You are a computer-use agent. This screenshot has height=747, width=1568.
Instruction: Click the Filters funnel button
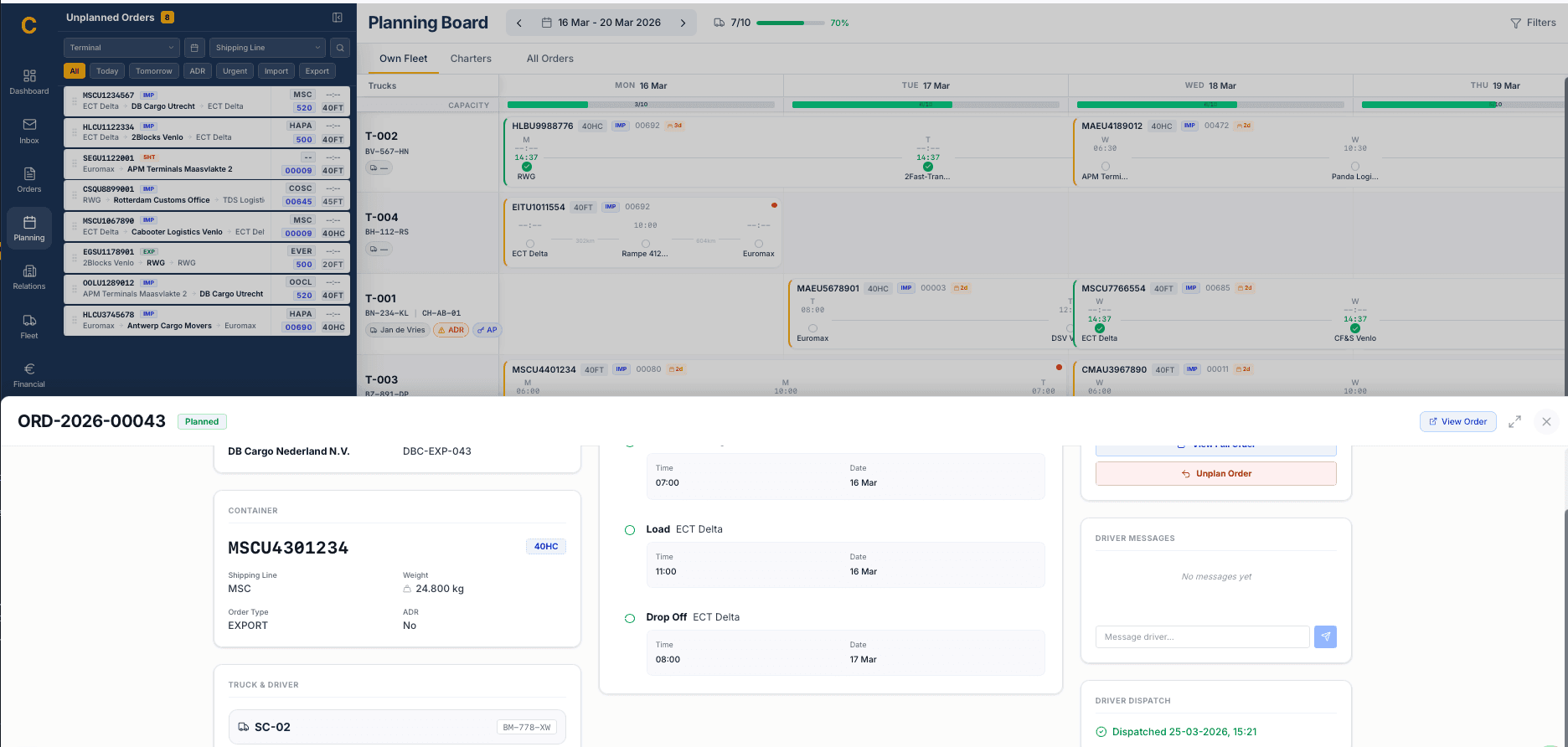click(x=1533, y=23)
